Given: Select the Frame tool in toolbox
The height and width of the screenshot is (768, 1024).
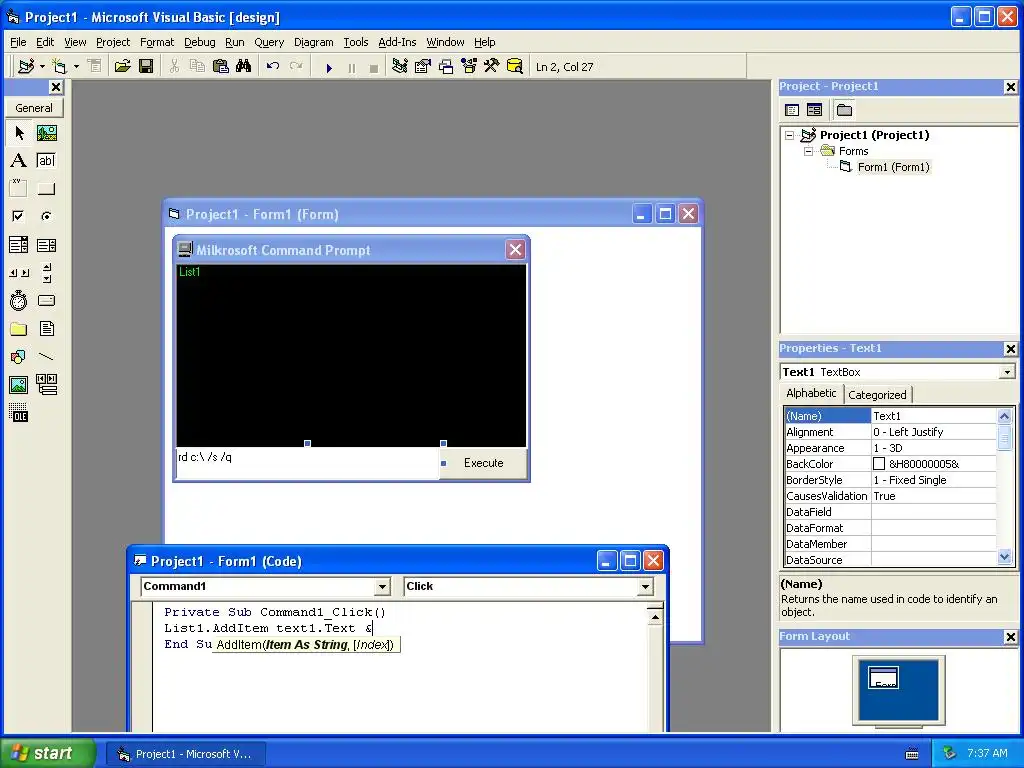Looking at the screenshot, I should (19, 189).
